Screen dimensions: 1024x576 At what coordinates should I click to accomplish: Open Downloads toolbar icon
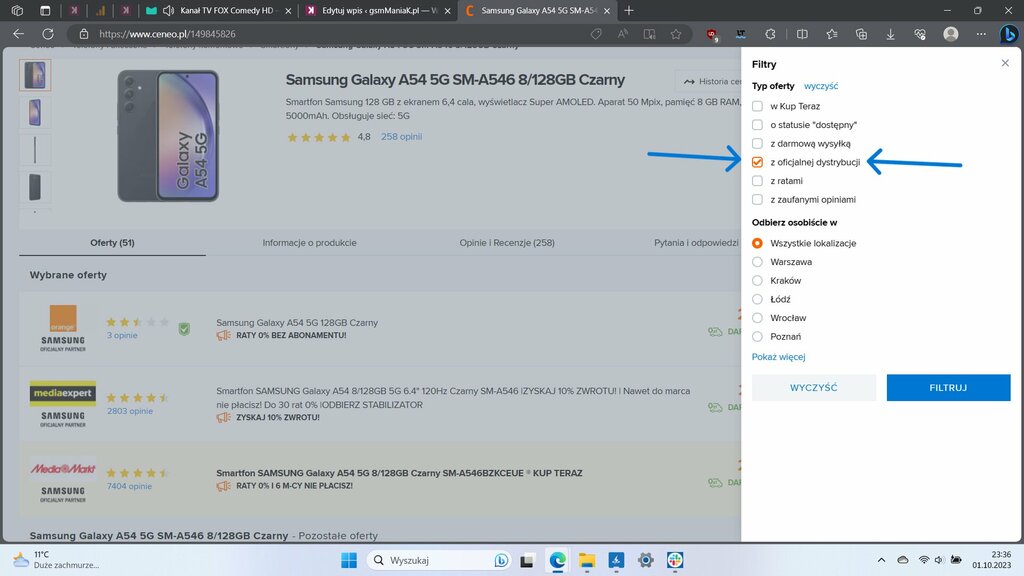point(890,34)
